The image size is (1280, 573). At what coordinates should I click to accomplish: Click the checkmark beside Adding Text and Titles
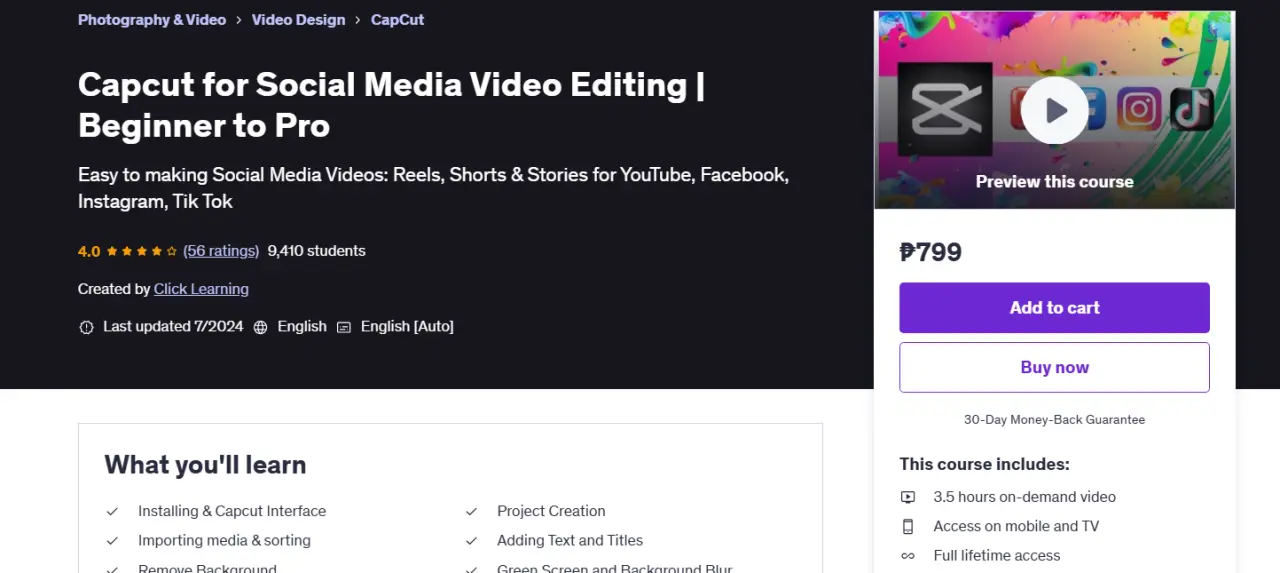(471, 541)
